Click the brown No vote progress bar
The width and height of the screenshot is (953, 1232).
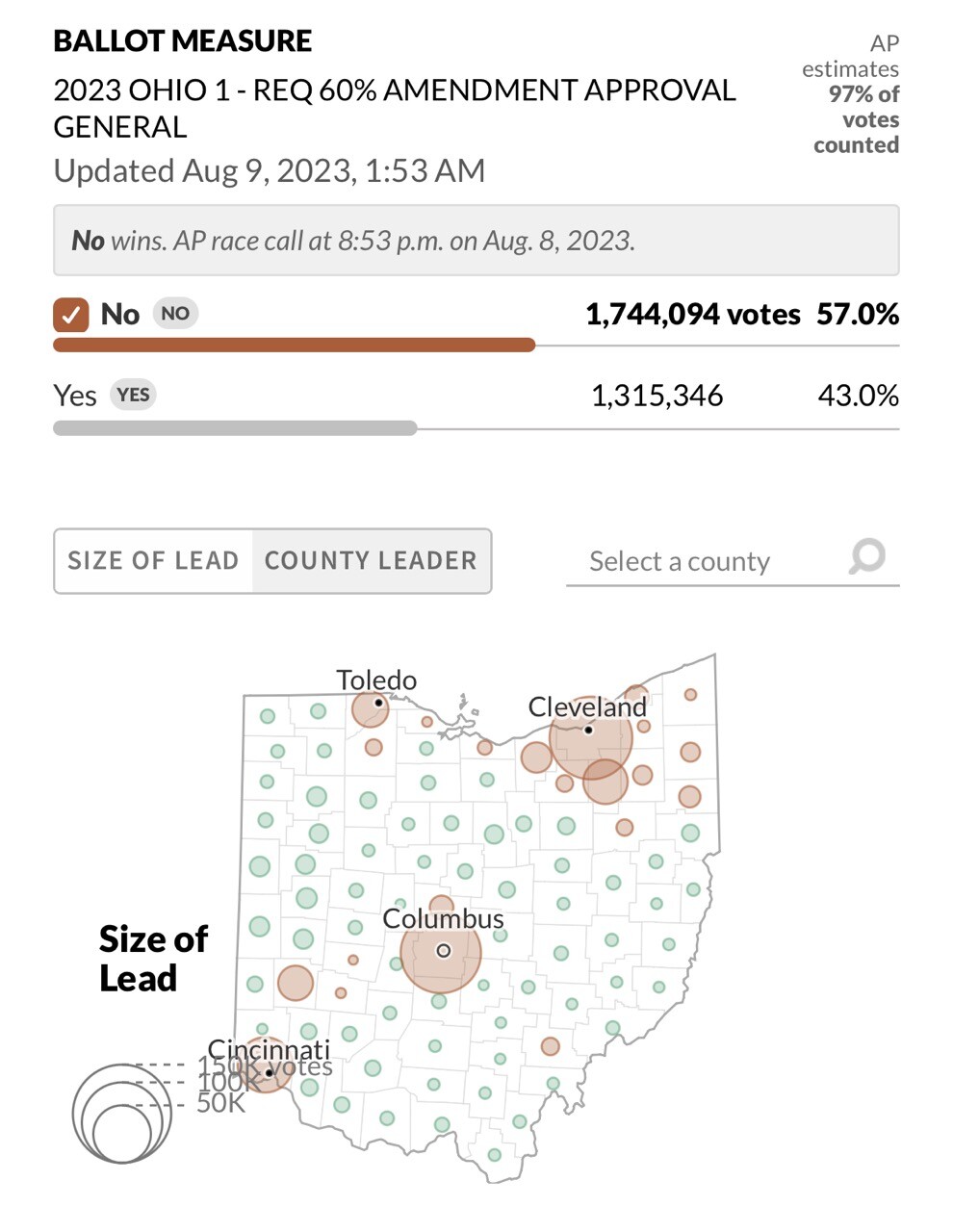(294, 346)
